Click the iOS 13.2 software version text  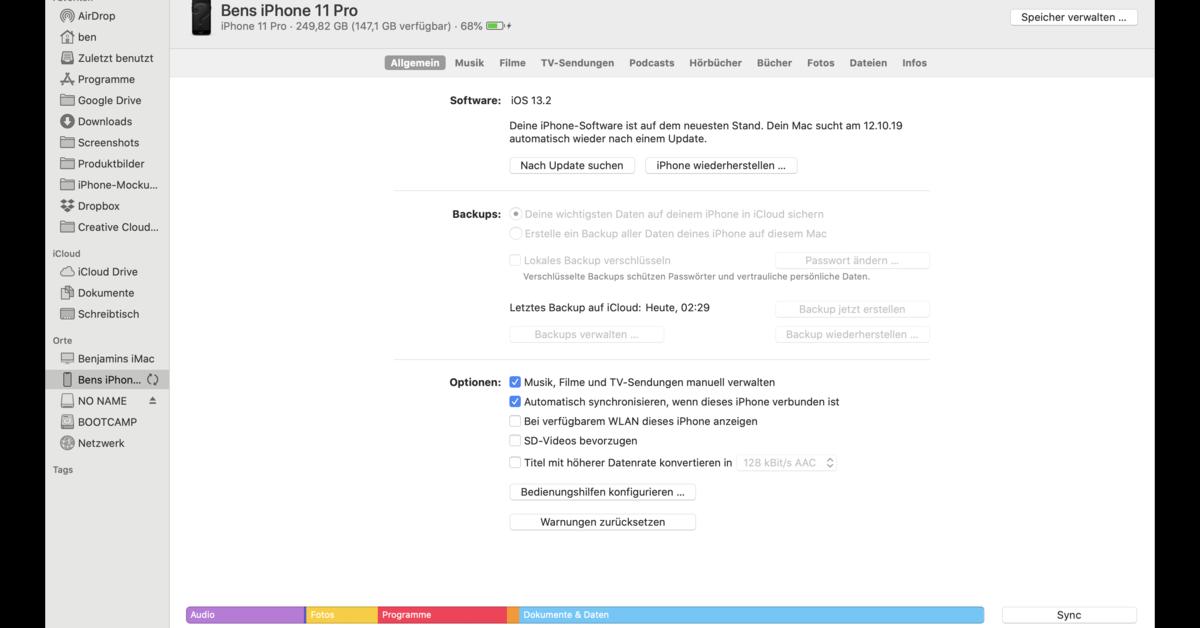click(531, 101)
